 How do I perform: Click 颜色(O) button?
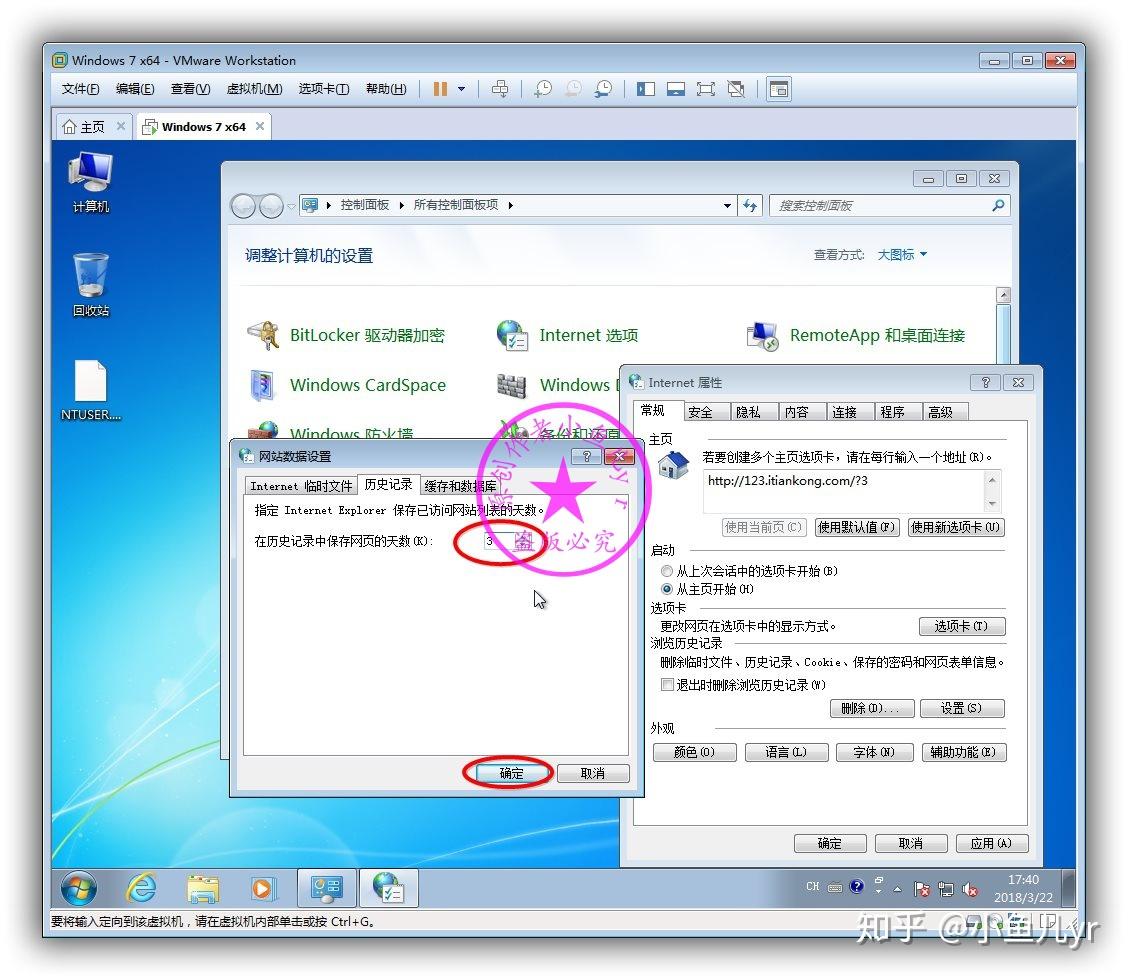[x=694, y=753]
